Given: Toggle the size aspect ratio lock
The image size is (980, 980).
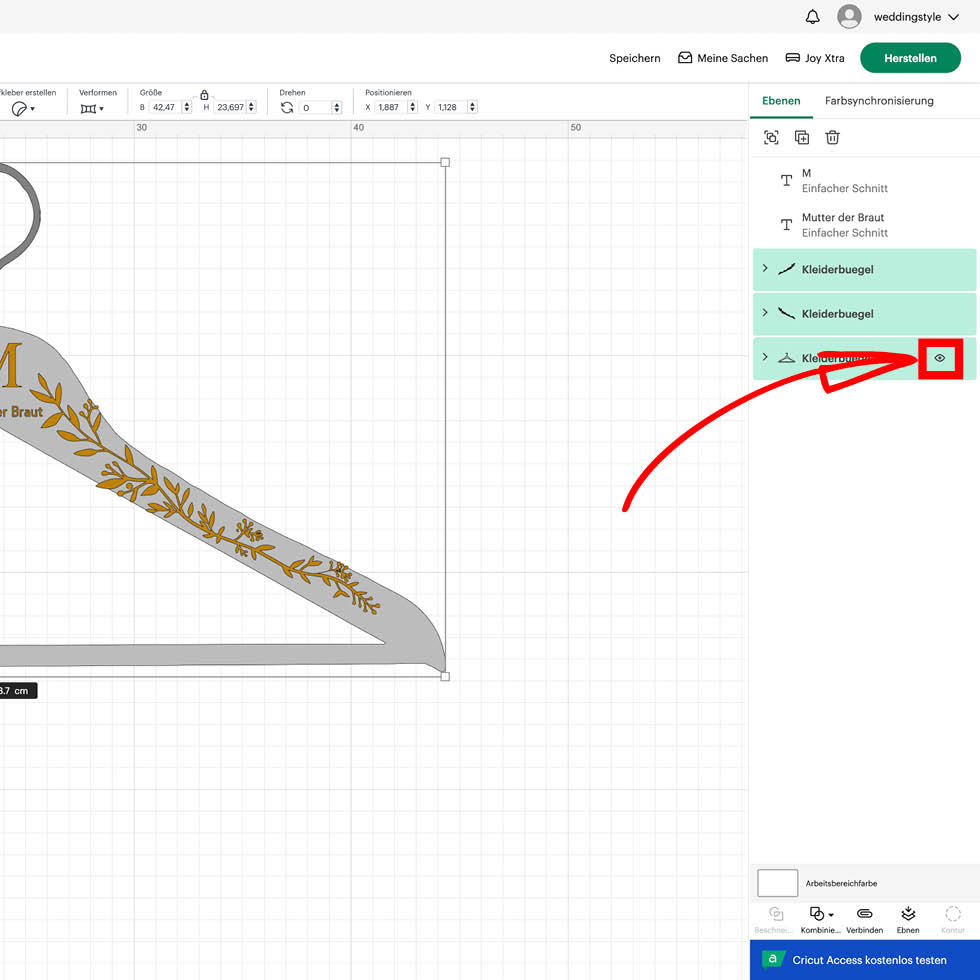Looking at the screenshot, I should tap(204, 94).
